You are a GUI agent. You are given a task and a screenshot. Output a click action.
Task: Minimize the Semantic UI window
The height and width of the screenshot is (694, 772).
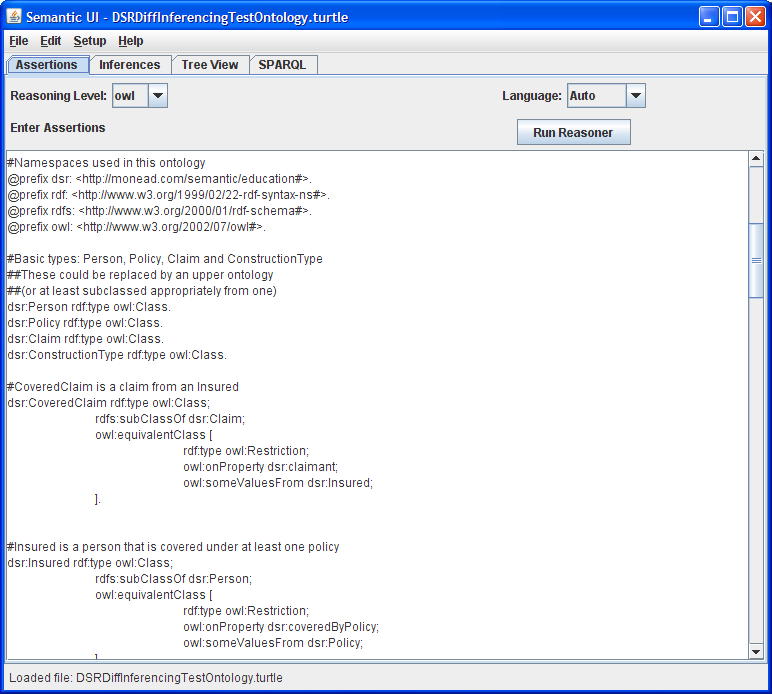pyautogui.click(x=709, y=17)
